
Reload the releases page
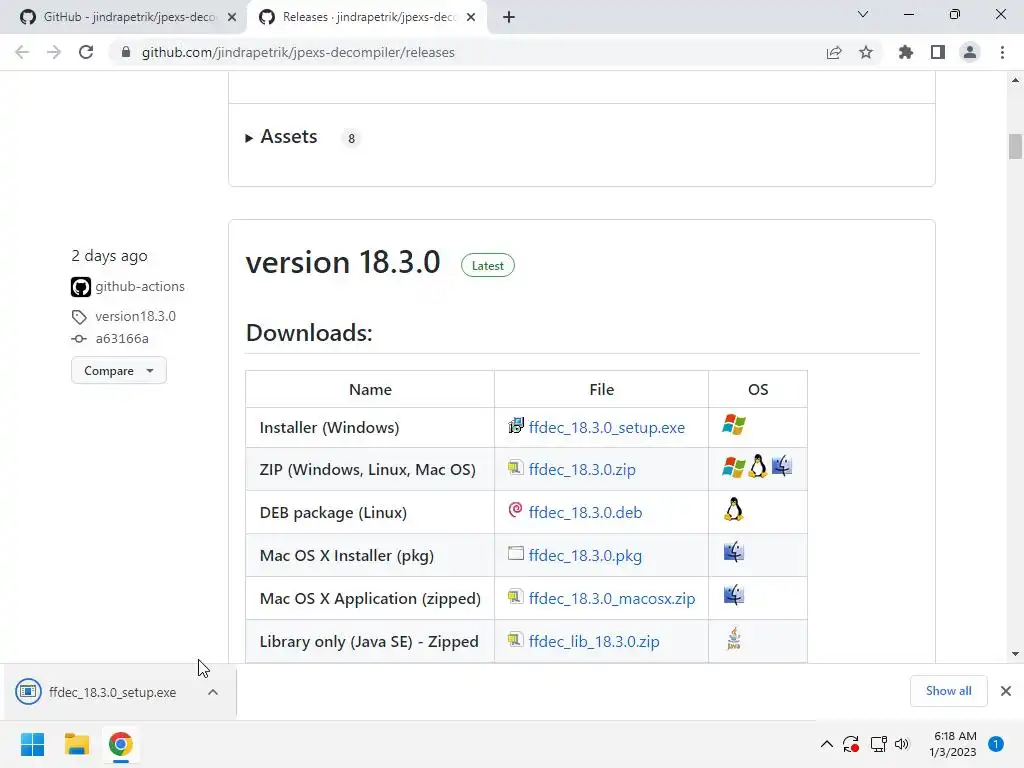tap(86, 52)
